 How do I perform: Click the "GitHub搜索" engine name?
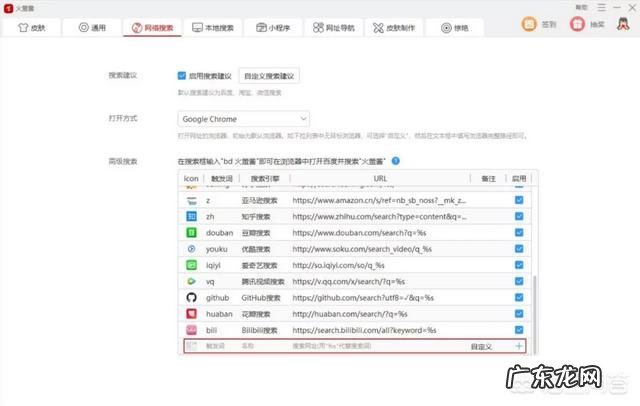261,298
